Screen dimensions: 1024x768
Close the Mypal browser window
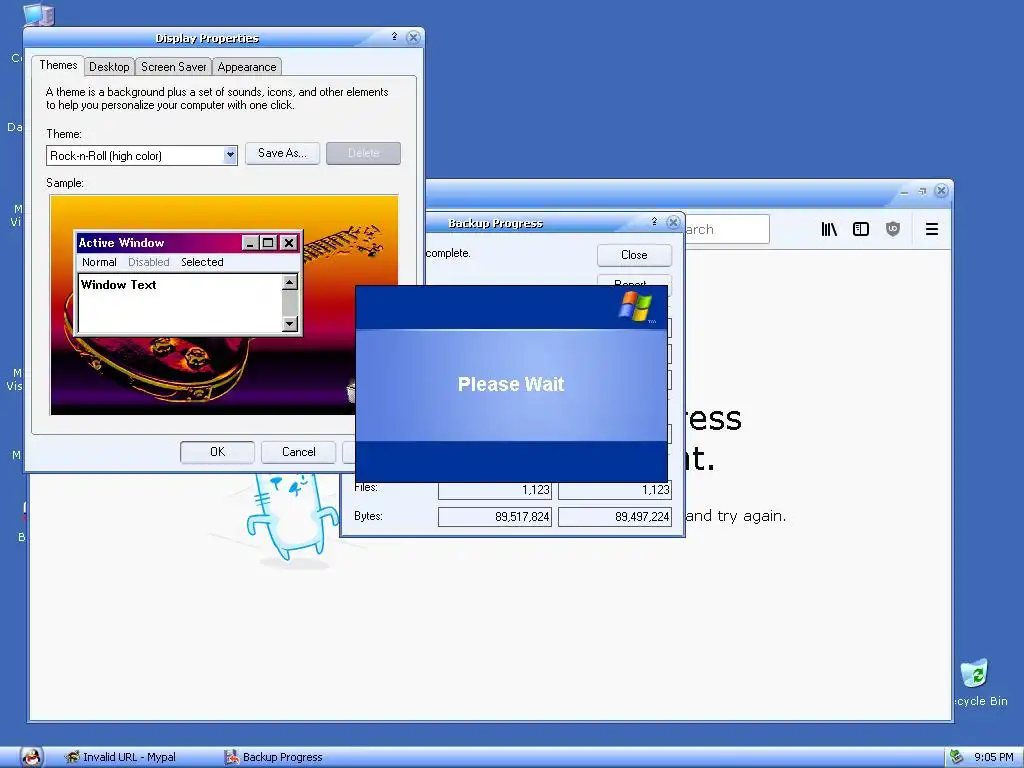[941, 191]
